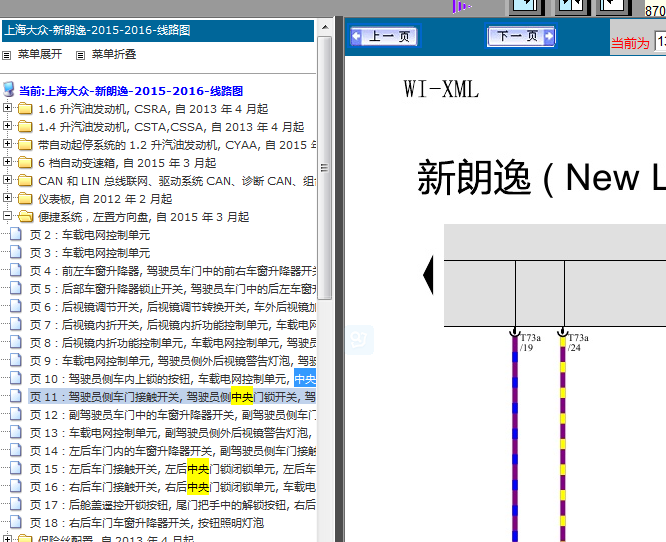Viewport: 666px width, 542px height.
Task: Open 页 18：右后车门车窗升降器开关 page
Action: pos(147,523)
